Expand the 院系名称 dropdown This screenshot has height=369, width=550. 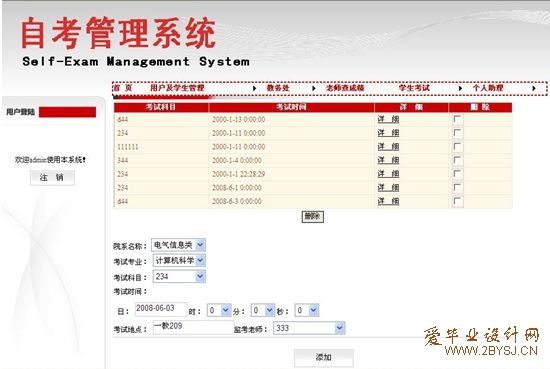[200, 245]
